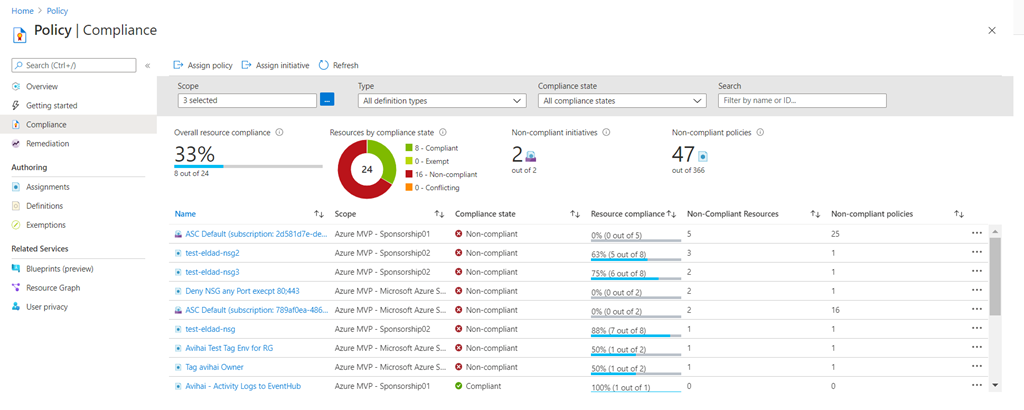This screenshot has height=410, width=1024.
Task: Click the Resource Graph icon
Action: click(16, 287)
